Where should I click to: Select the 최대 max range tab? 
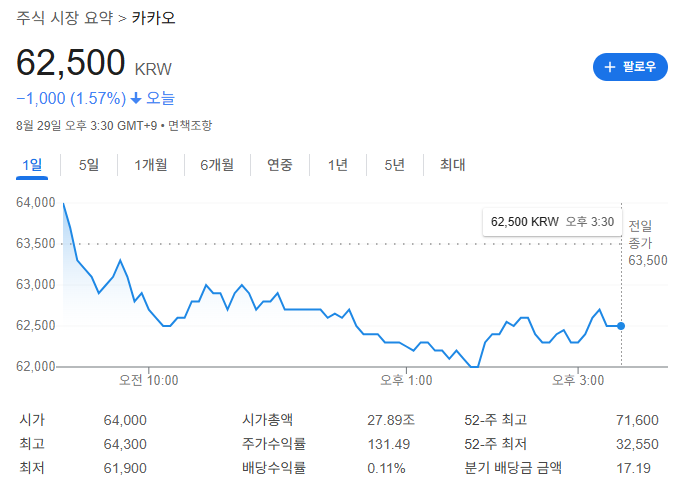coord(452,165)
